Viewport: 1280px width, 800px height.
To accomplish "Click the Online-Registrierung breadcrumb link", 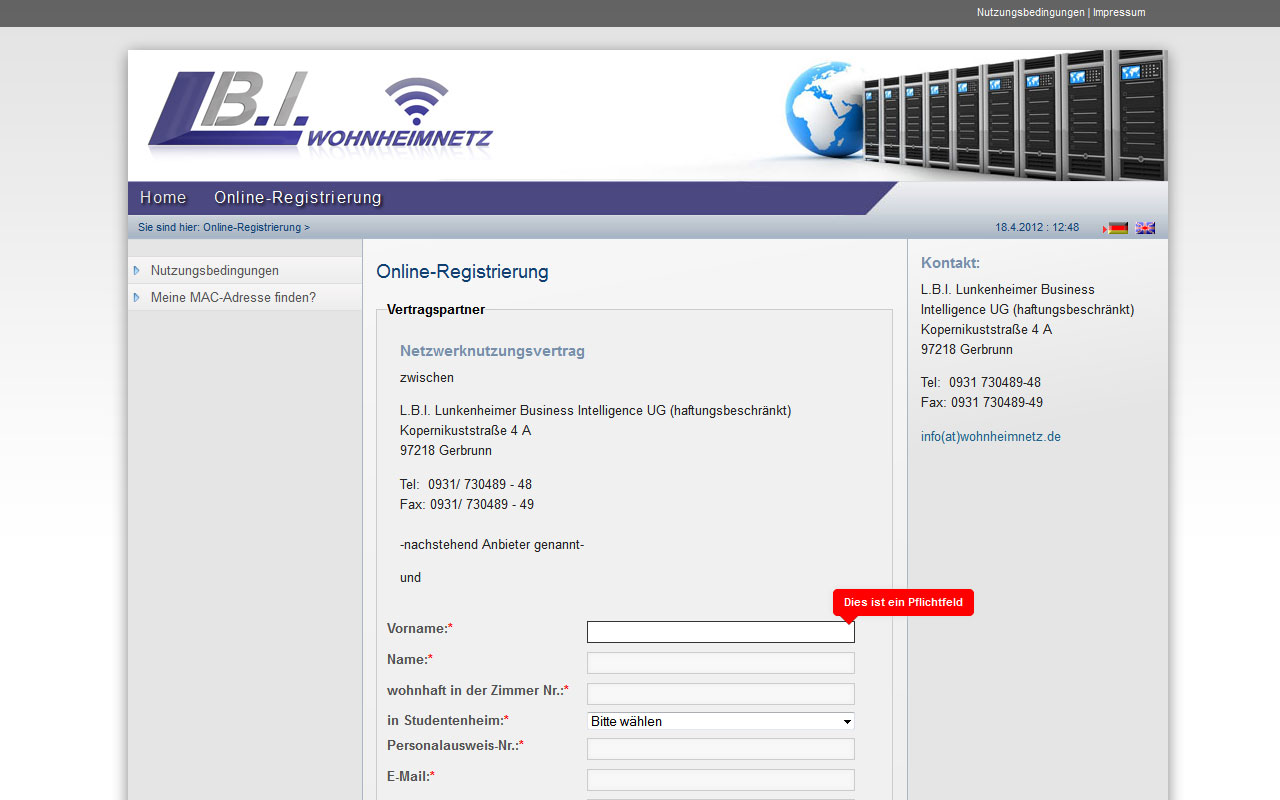I will coord(252,228).
